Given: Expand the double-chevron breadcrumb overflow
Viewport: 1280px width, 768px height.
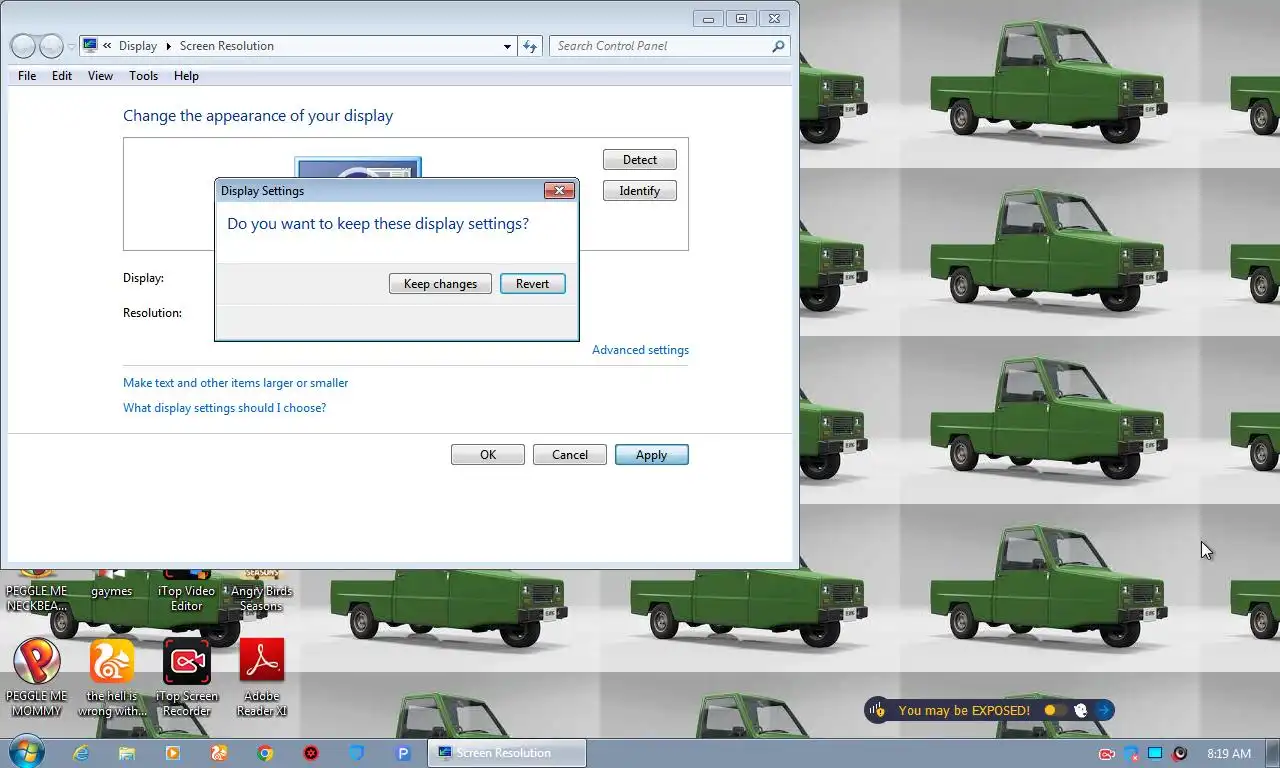Looking at the screenshot, I should click(107, 46).
